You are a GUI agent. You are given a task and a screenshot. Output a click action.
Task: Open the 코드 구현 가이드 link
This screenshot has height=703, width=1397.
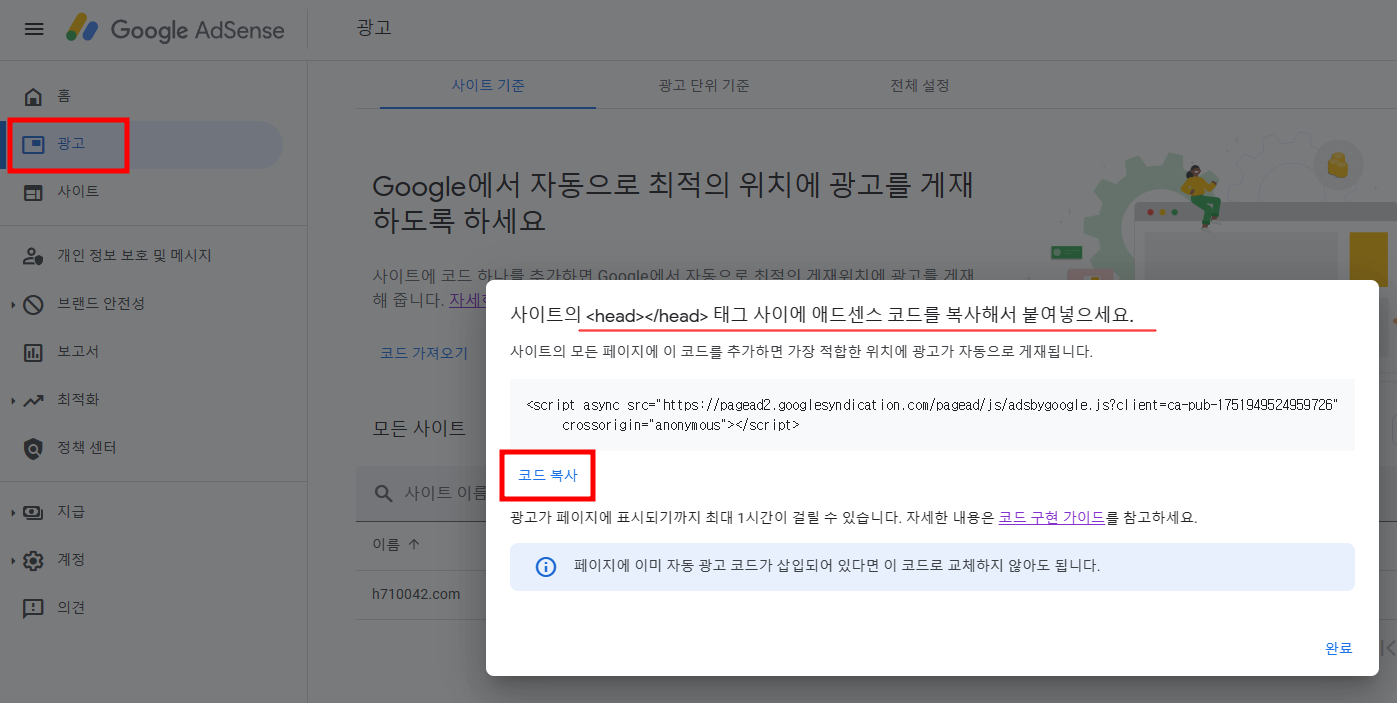click(x=1051, y=517)
